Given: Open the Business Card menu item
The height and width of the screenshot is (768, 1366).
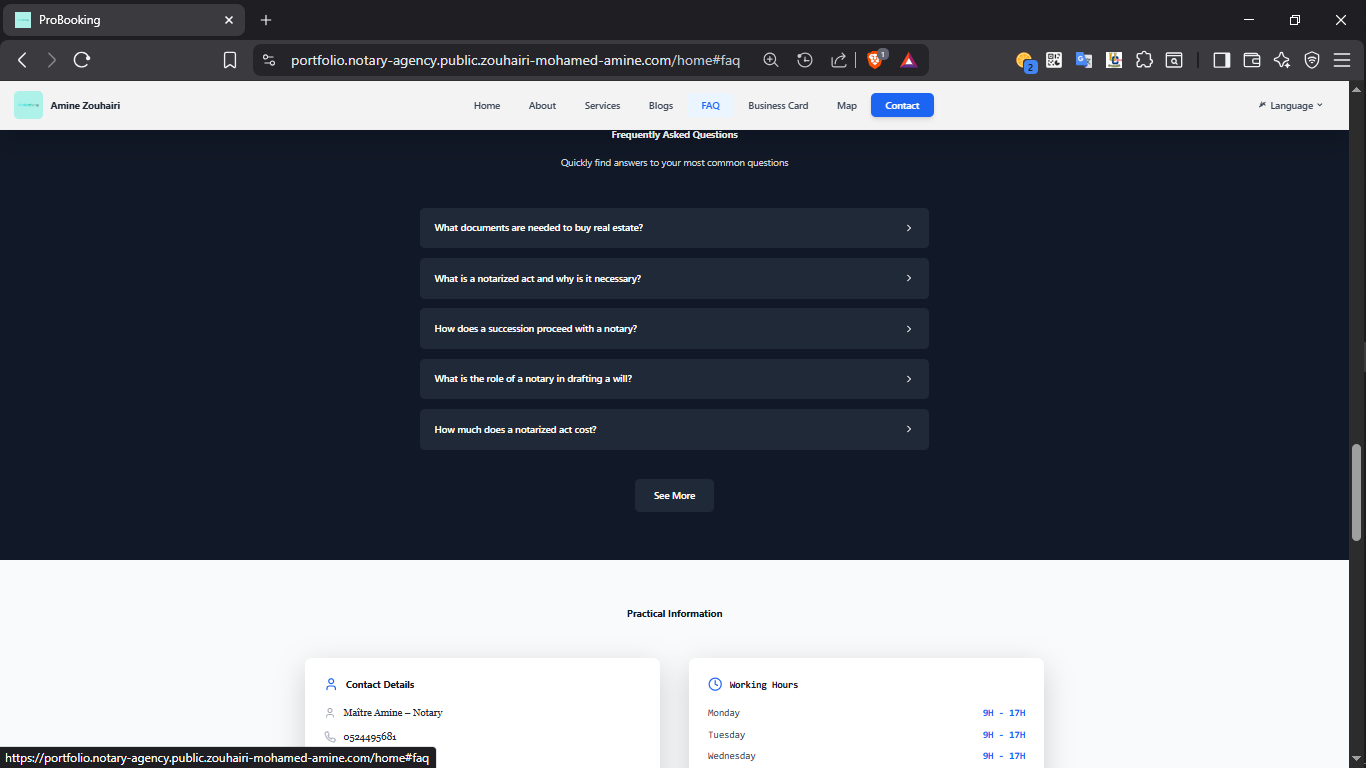Looking at the screenshot, I should tap(778, 105).
